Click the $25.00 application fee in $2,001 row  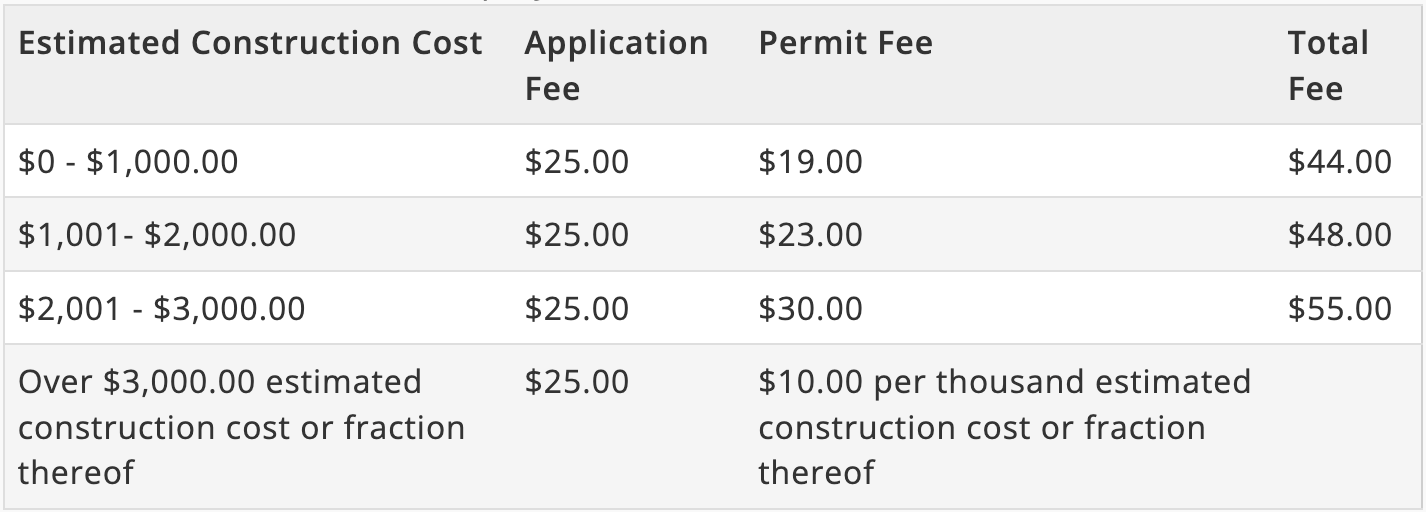pyautogui.click(x=577, y=308)
